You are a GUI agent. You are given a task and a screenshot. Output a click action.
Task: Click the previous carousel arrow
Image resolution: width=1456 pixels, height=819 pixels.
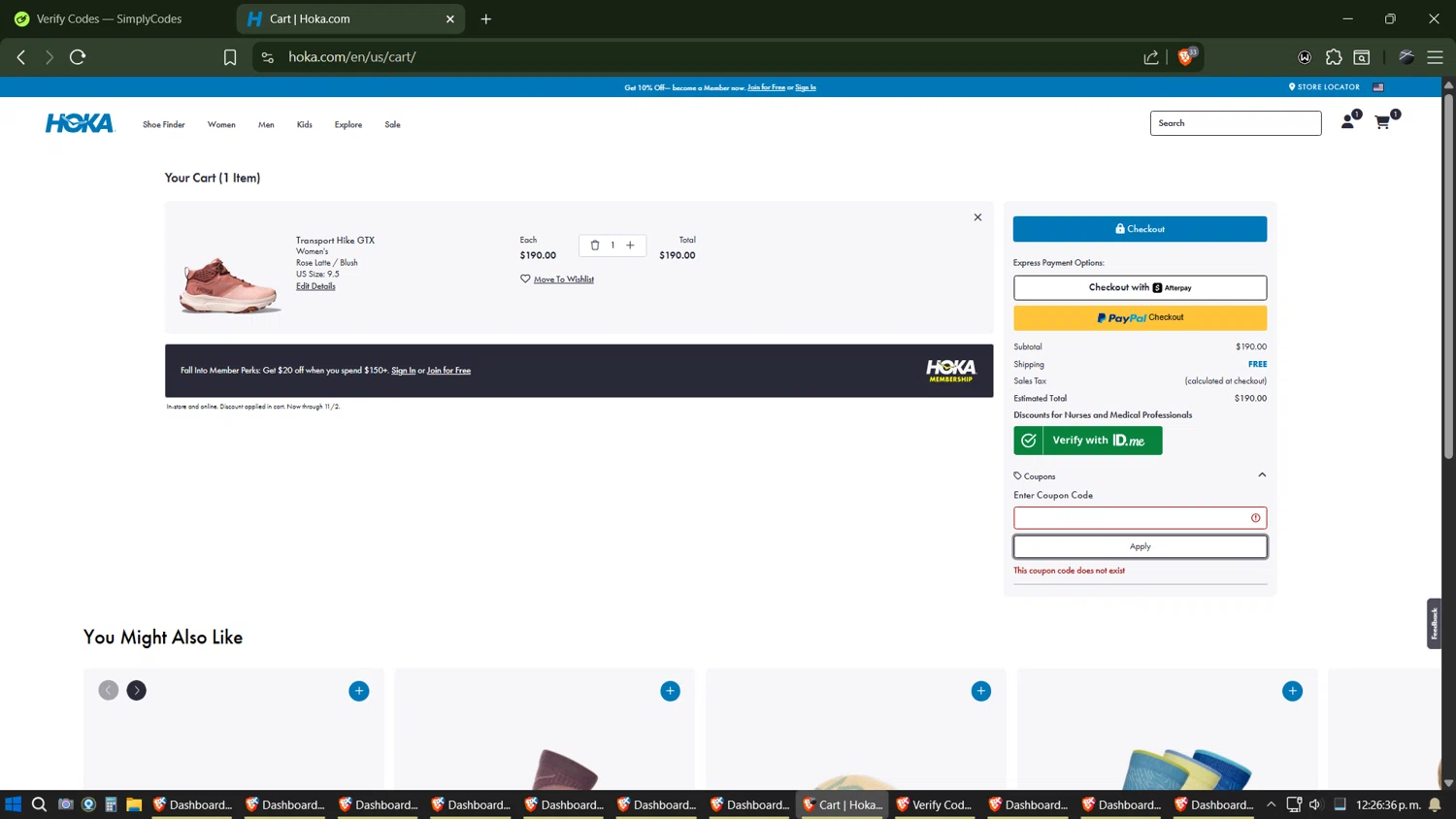[x=109, y=690]
